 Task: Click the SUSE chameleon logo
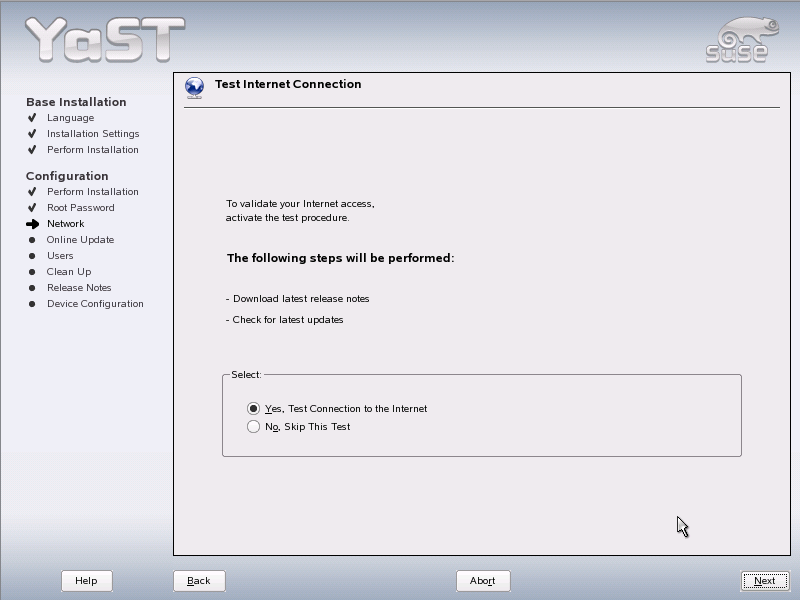click(742, 40)
